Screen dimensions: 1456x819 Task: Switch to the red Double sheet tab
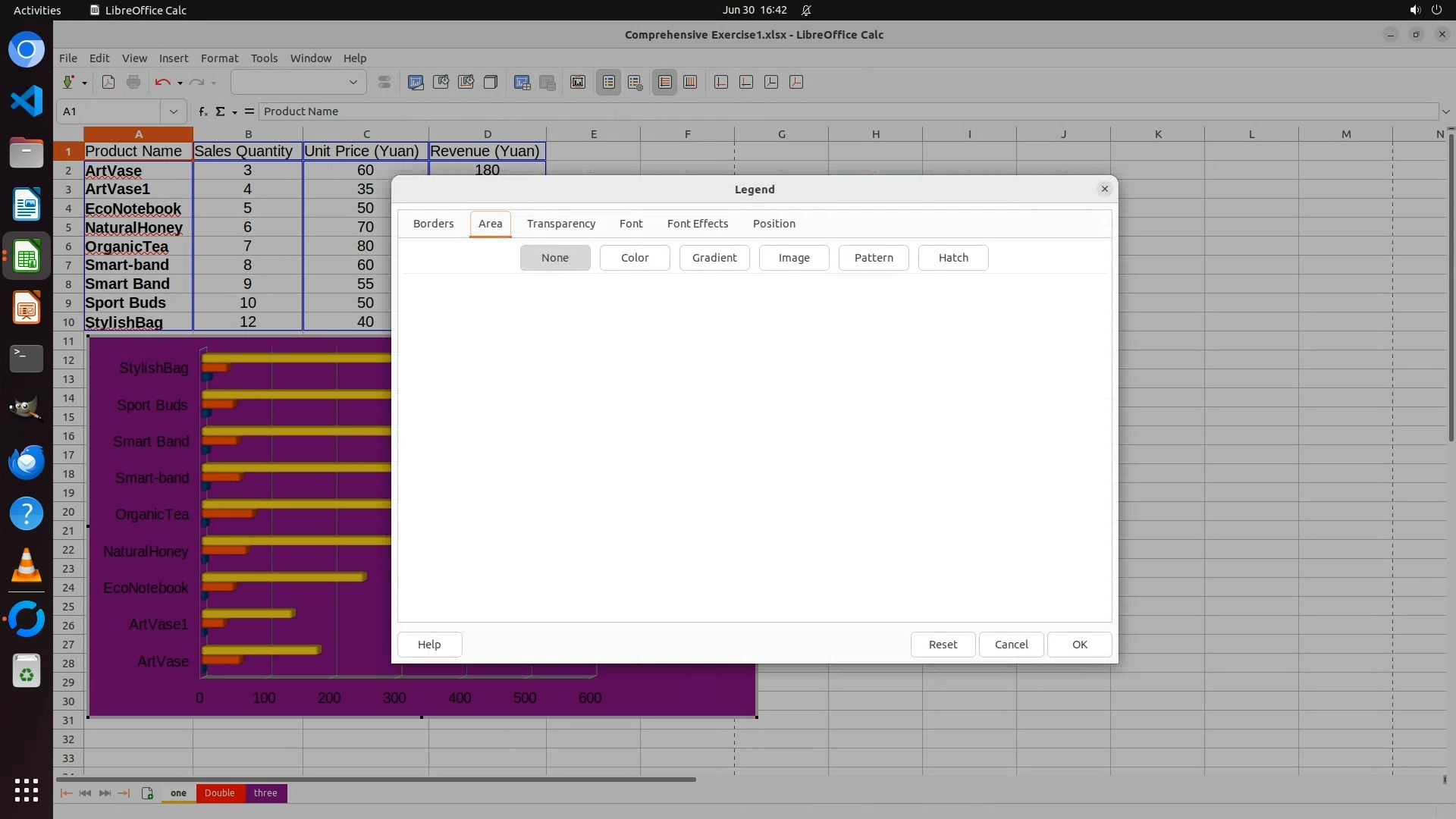(x=219, y=793)
